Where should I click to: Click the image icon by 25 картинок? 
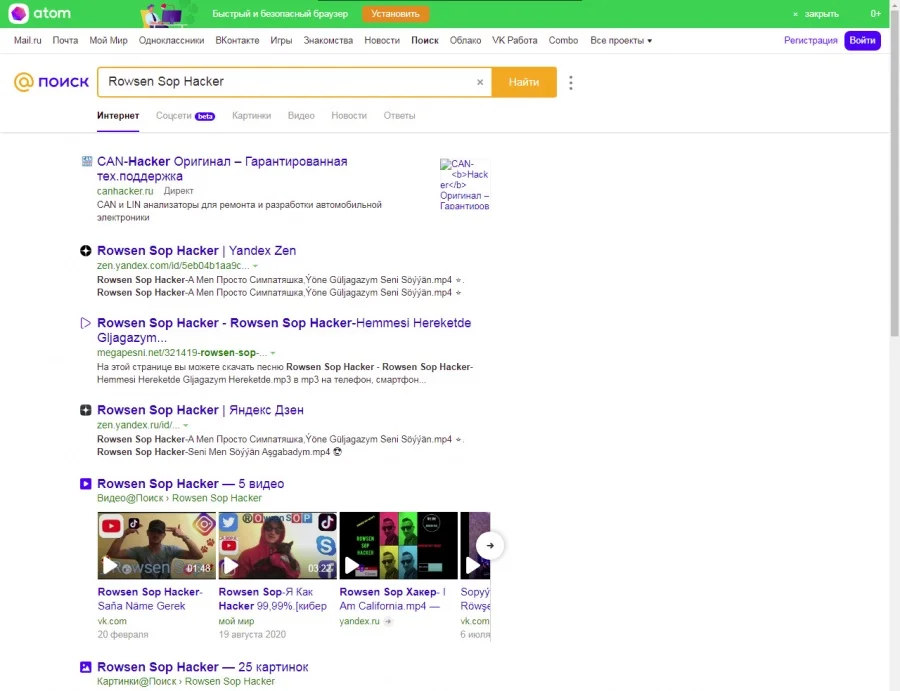point(86,667)
